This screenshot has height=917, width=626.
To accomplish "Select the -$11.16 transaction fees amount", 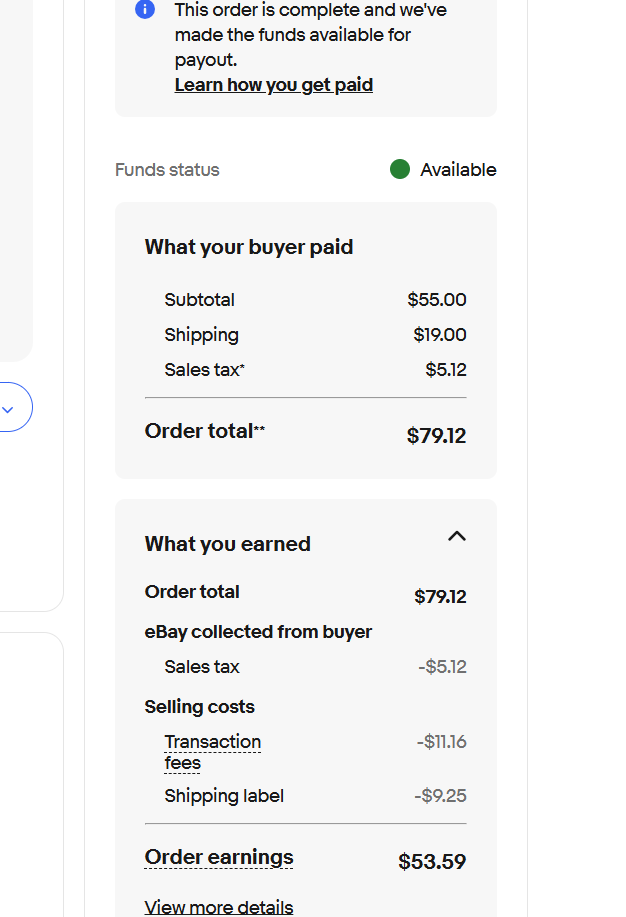I will (442, 742).
